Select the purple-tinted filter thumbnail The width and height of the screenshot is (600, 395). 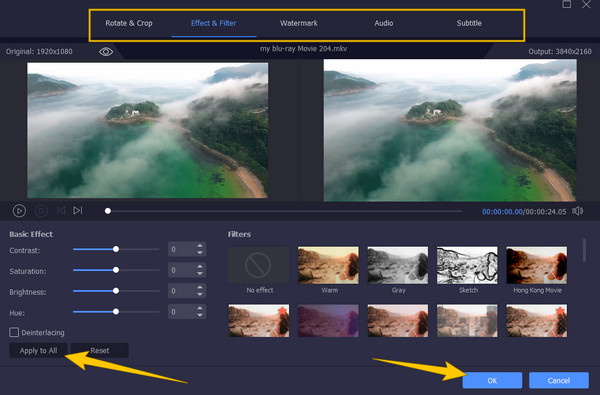328,321
